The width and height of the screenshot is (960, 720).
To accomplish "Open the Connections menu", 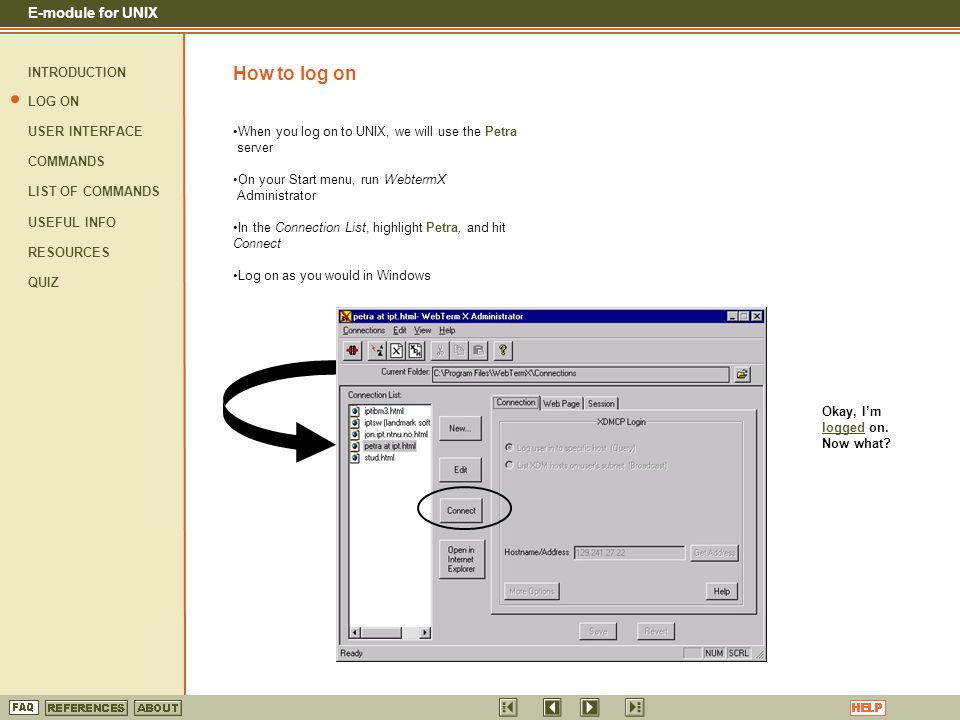I will pyautogui.click(x=364, y=331).
